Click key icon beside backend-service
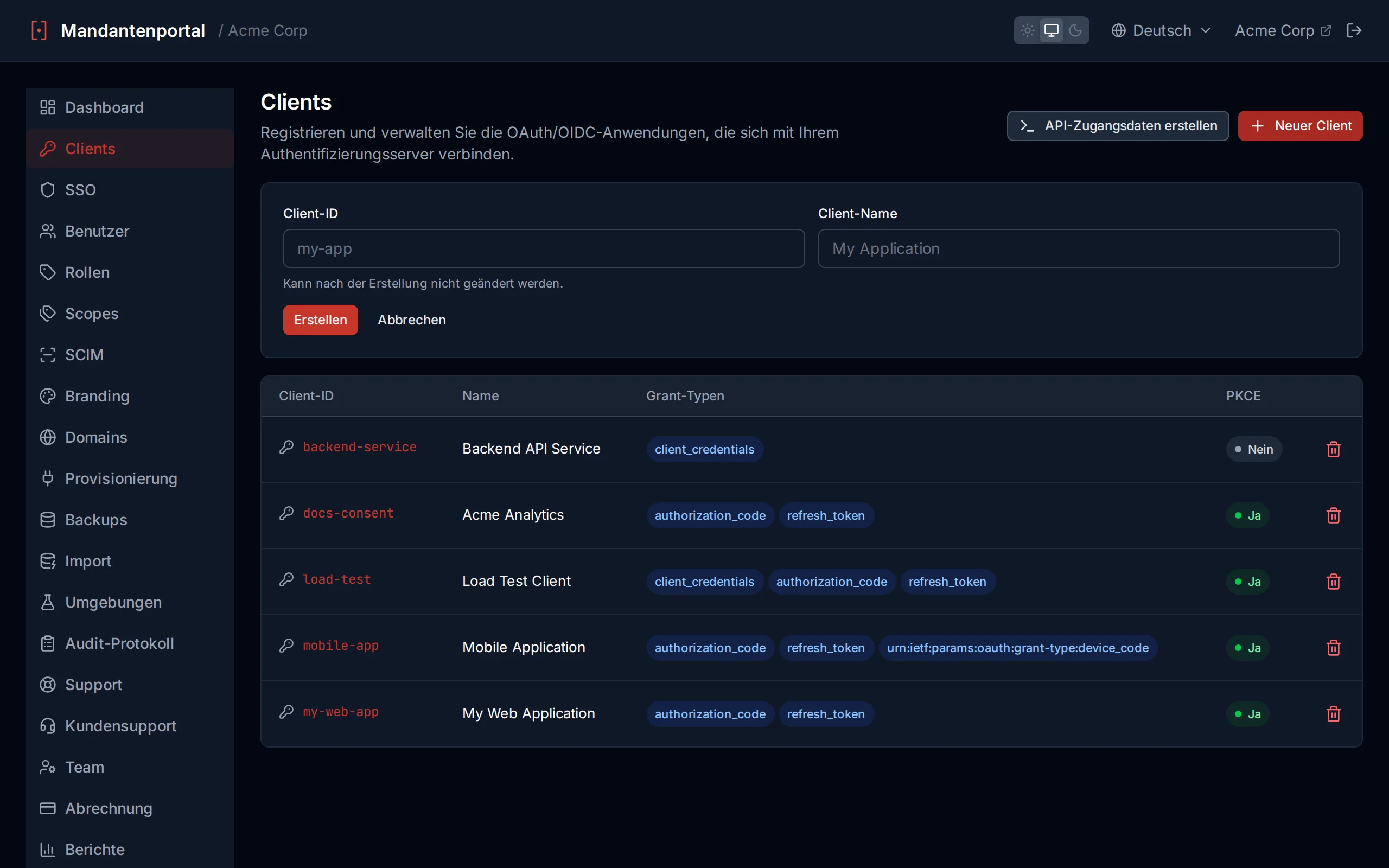 tap(286, 447)
